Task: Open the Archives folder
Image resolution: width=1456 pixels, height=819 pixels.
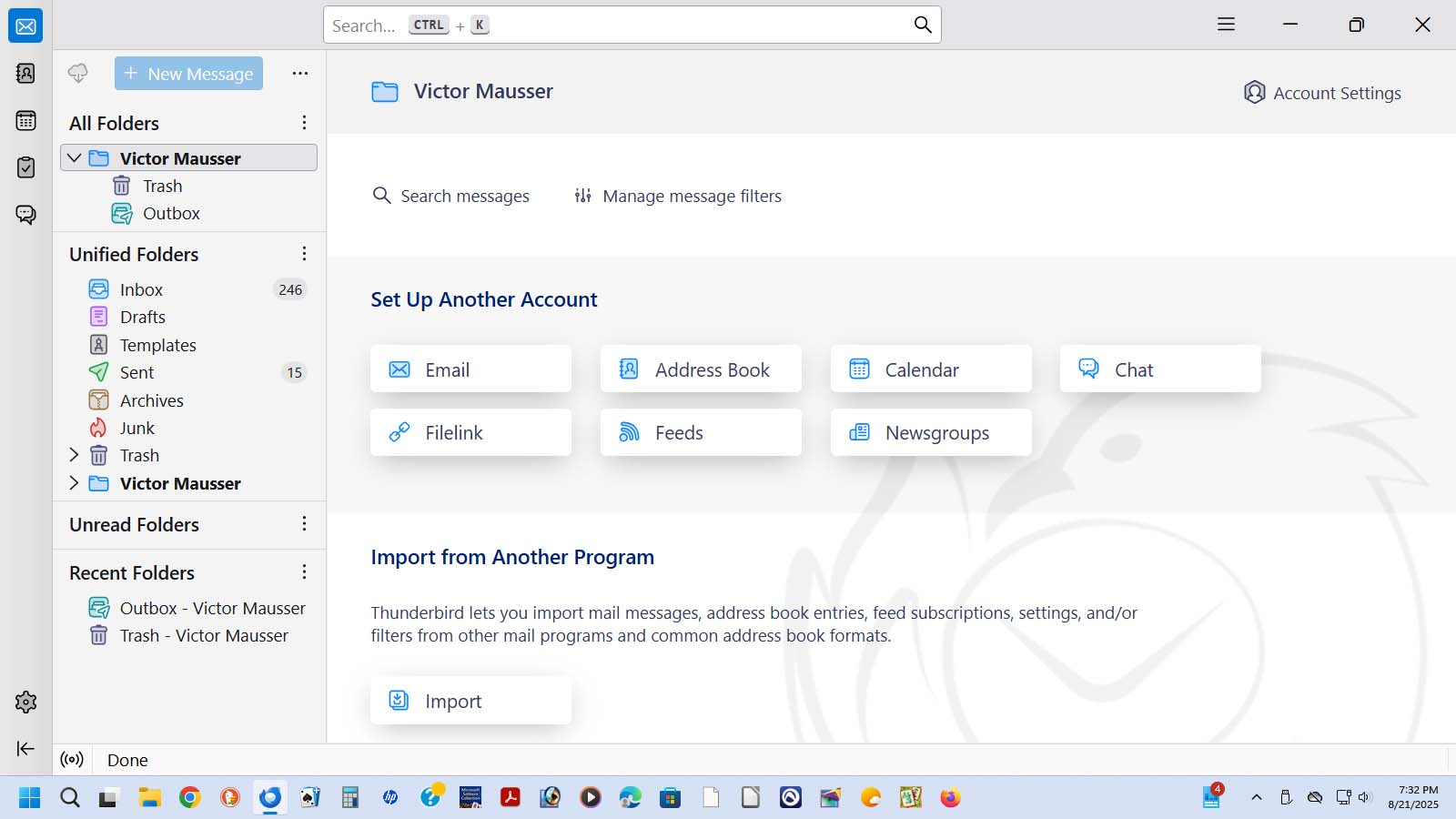Action: [x=188, y=400]
